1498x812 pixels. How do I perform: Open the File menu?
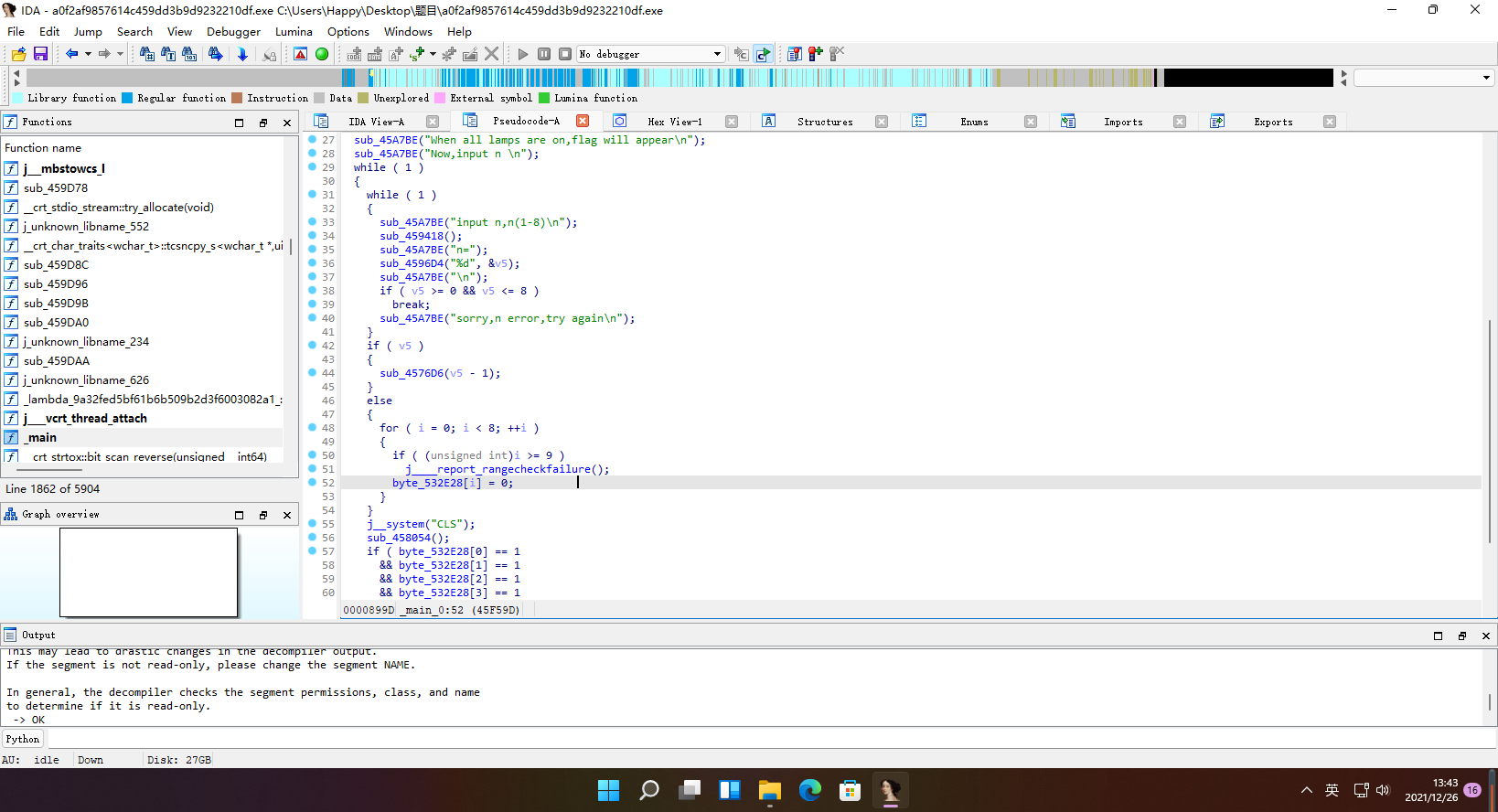click(16, 31)
